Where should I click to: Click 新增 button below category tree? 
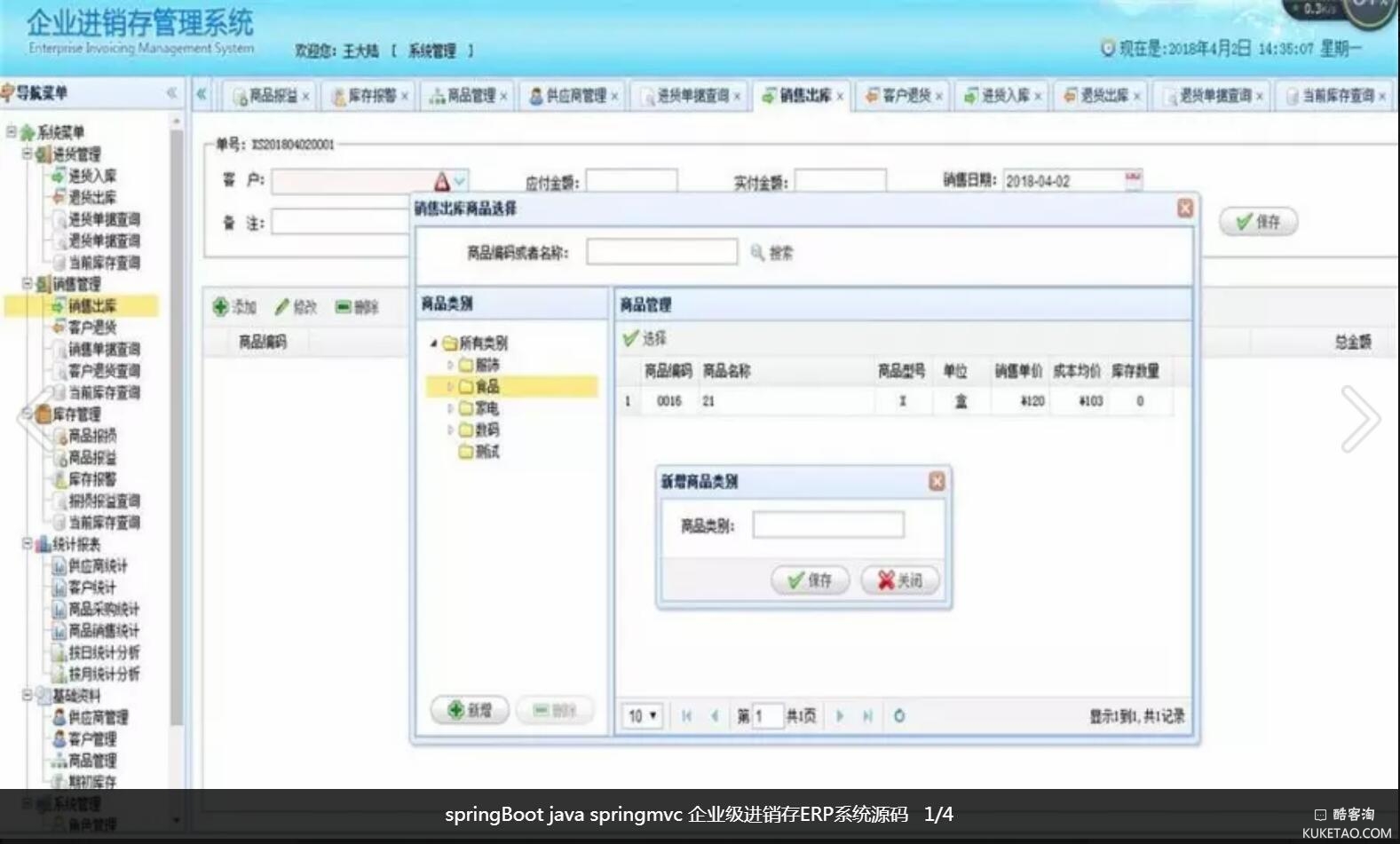(x=470, y=710)
